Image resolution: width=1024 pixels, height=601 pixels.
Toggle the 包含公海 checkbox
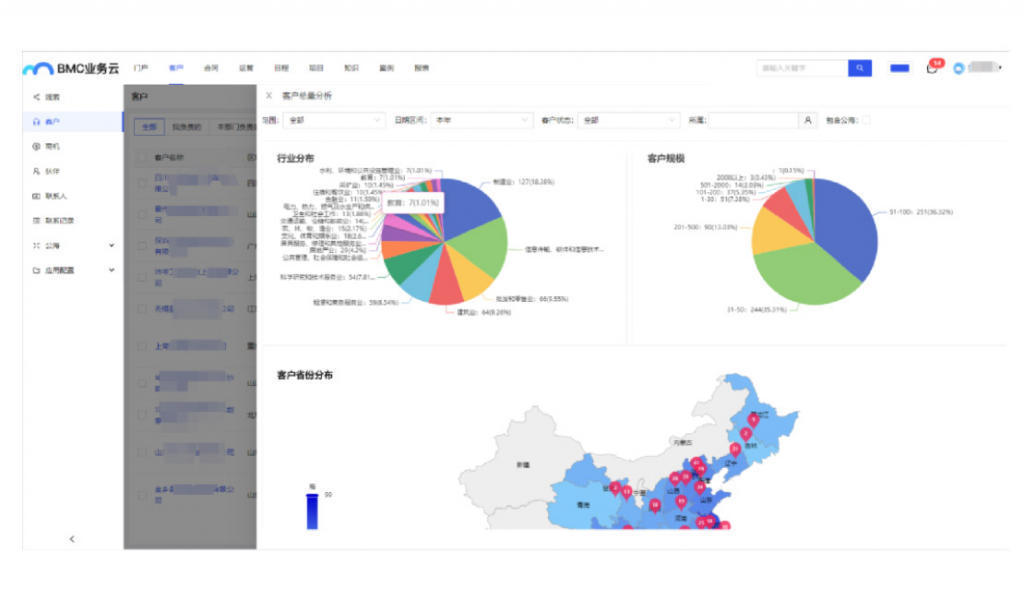click(866, 120)
